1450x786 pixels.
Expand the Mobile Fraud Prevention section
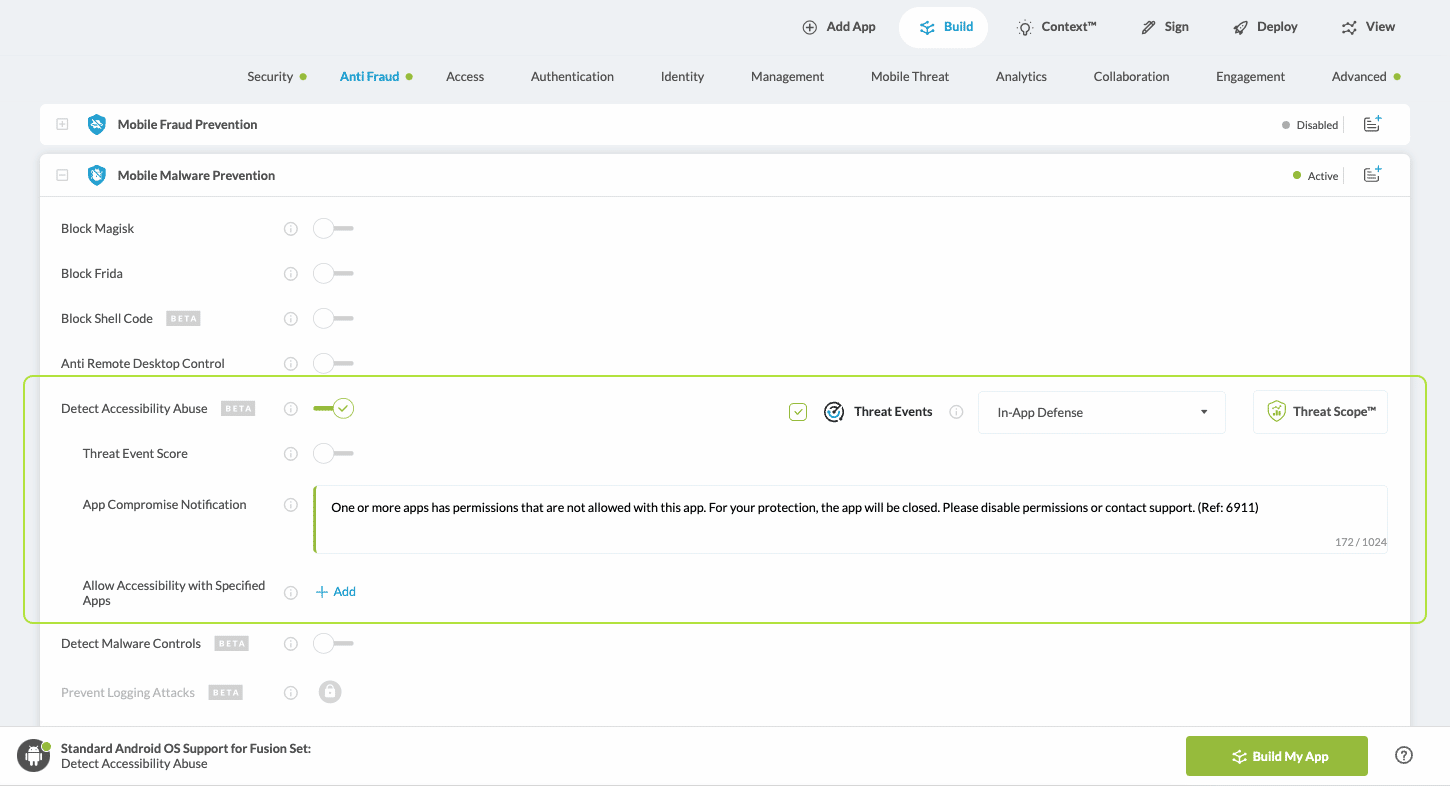click(x=62, y=125)
